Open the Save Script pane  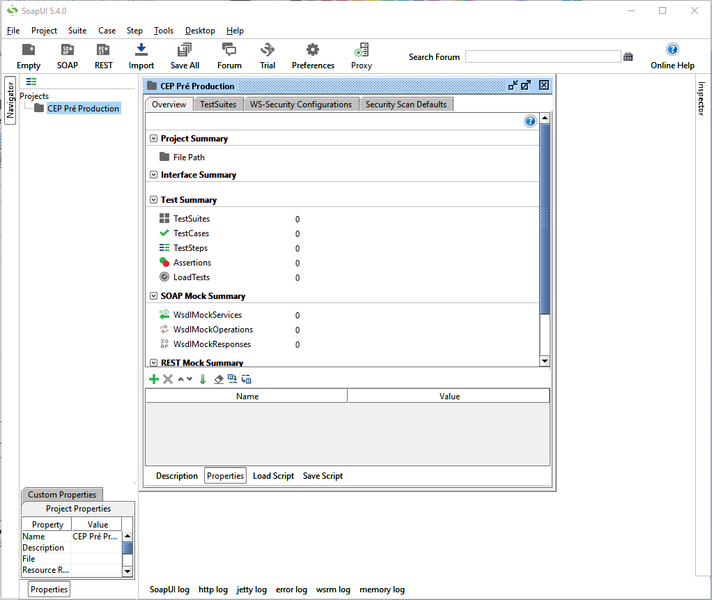point(323,476)
